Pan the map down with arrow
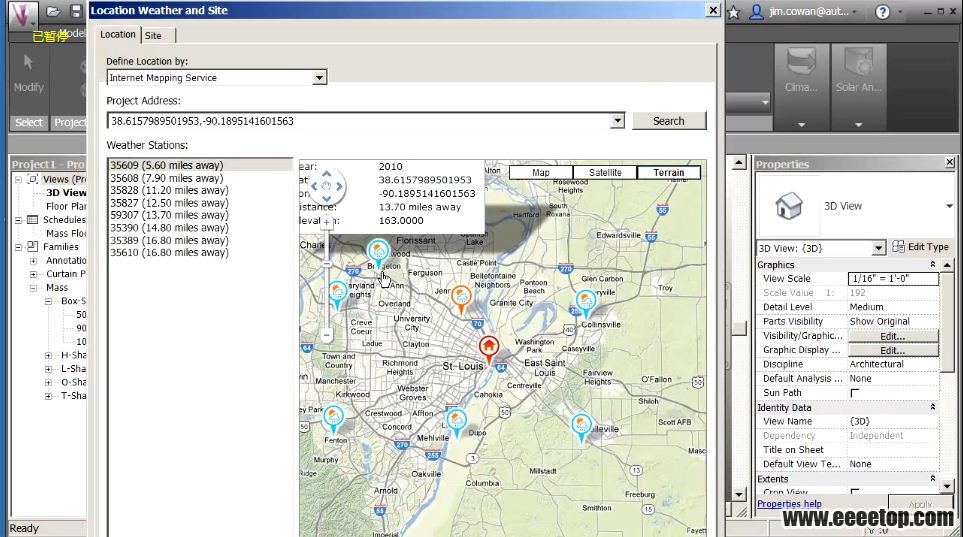 [x=326, y=198]
